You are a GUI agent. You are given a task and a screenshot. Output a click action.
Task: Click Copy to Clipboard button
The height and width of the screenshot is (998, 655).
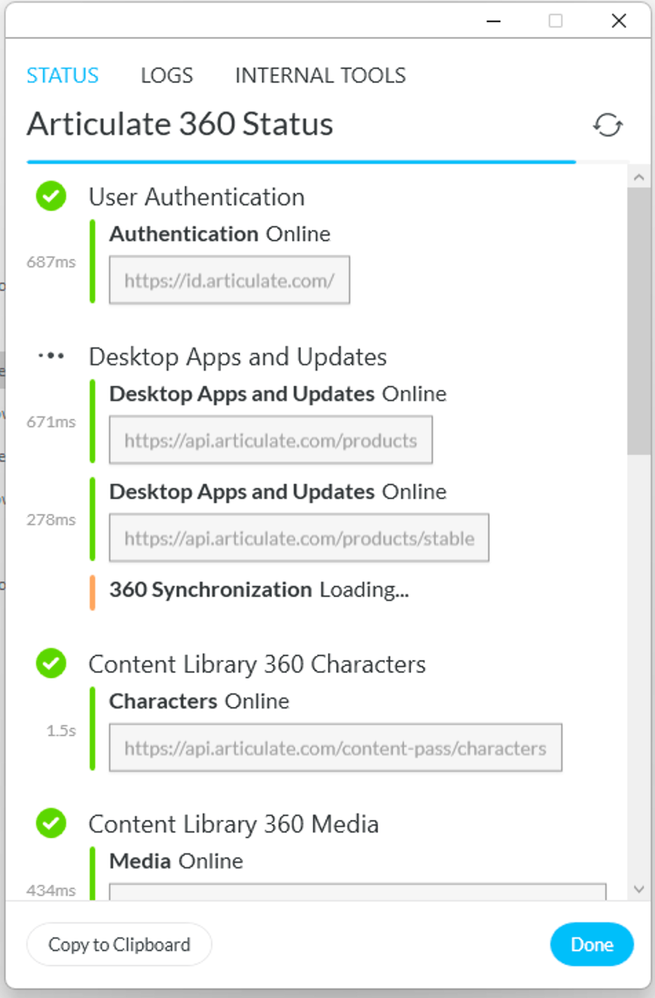click(119, 944)
